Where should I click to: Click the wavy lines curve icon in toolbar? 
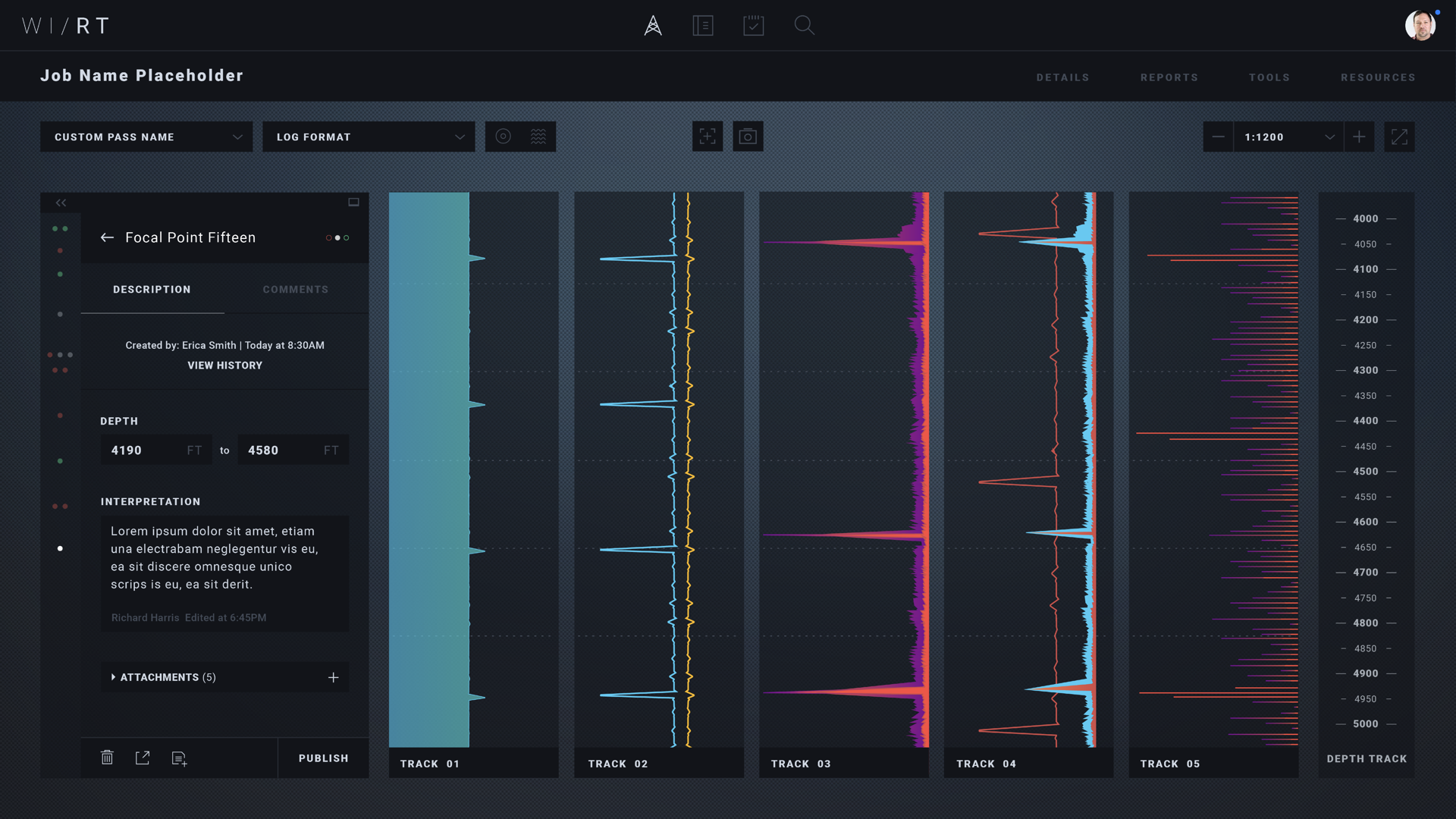tap(538, 136)
